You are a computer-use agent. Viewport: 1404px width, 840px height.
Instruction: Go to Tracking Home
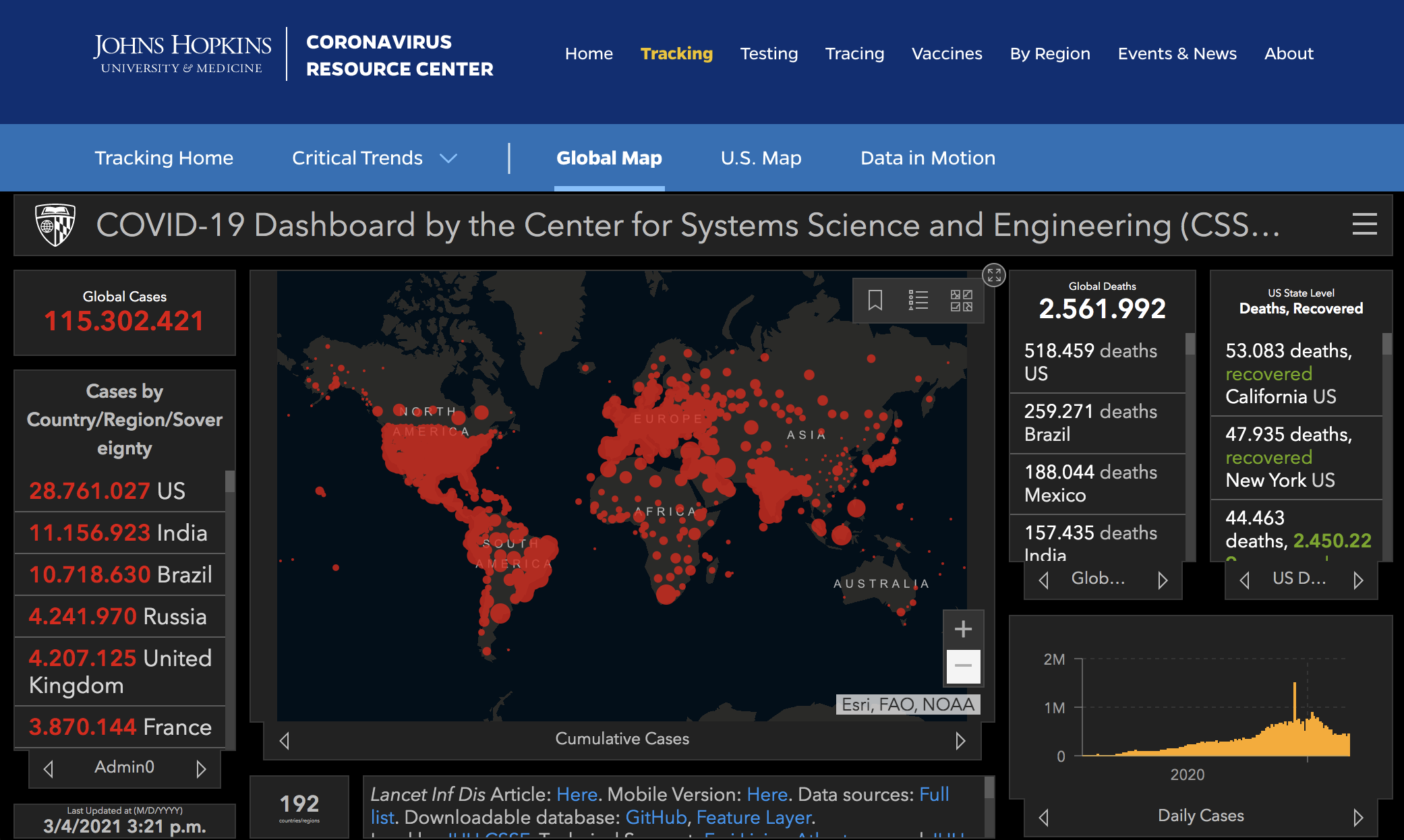[164, 158]
